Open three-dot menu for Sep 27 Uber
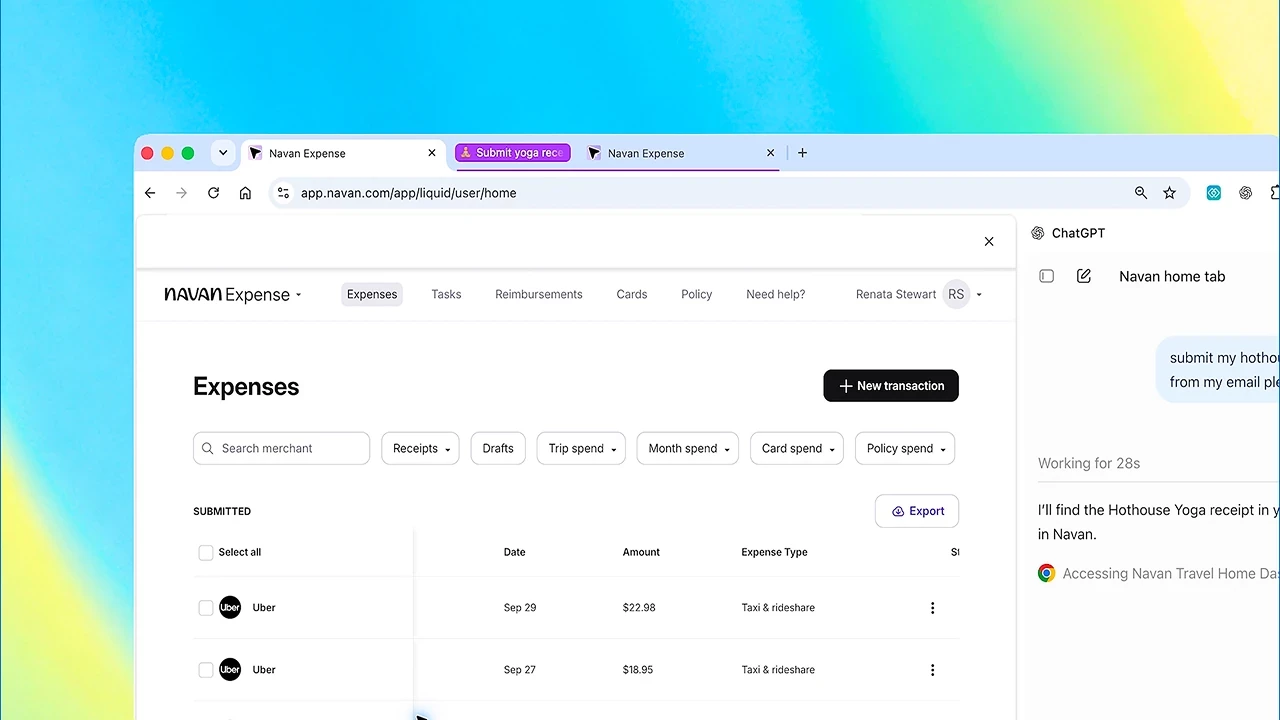Viewport: 1280px width, 720px height. point(932,670)
